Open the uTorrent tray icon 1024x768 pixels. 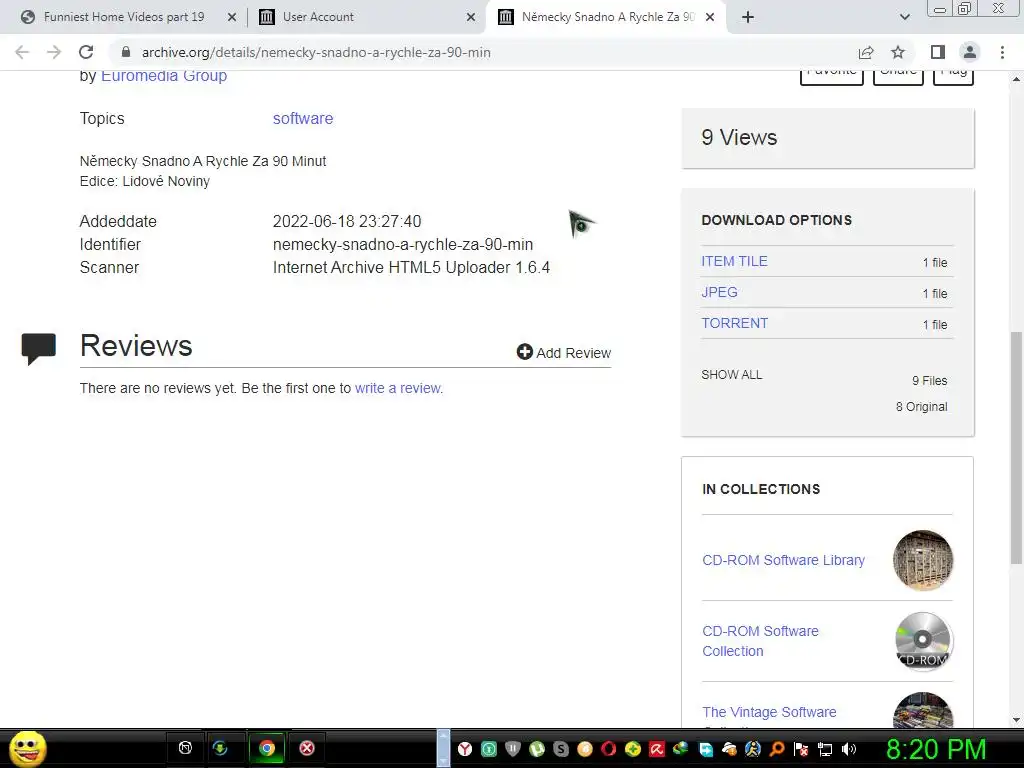pyautogui.click(x=537, y=749)
